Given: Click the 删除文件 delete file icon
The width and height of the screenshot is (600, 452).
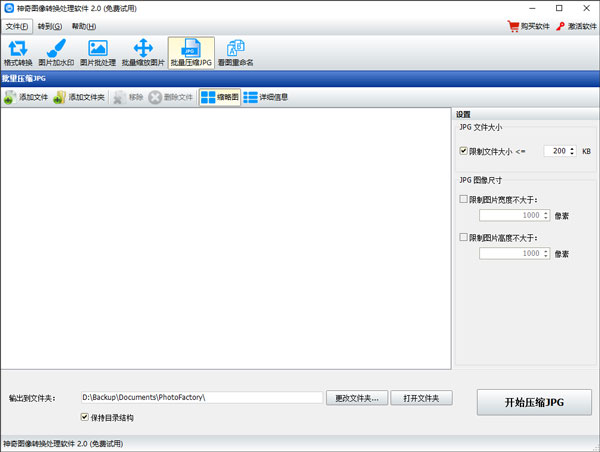Looking at the screenshot, I should pyautogui.click(x=155, y=97).
